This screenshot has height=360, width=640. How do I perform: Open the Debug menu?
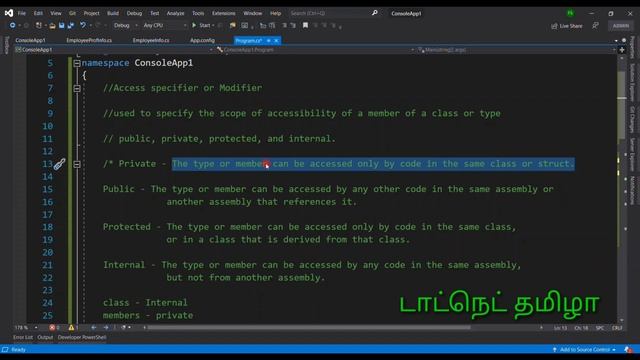[134, 13]
